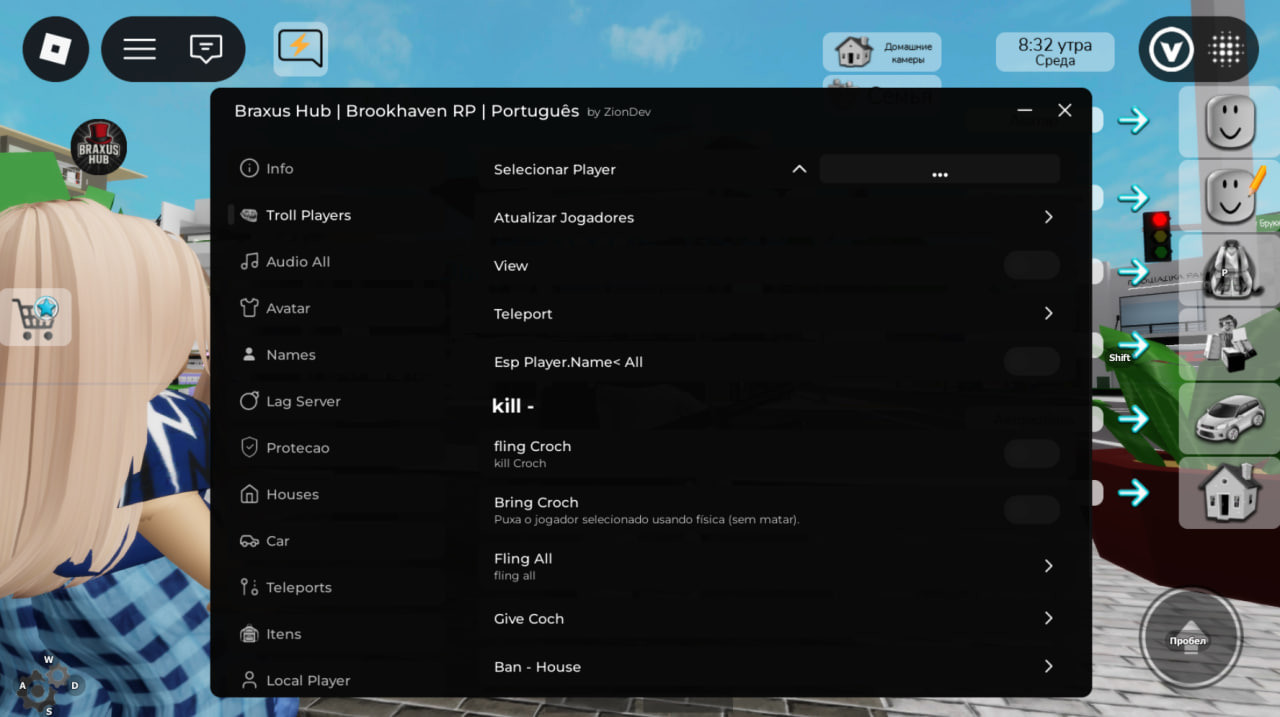
Task: Click the hamburger menu icon in top bar
Action: [139, 49]
